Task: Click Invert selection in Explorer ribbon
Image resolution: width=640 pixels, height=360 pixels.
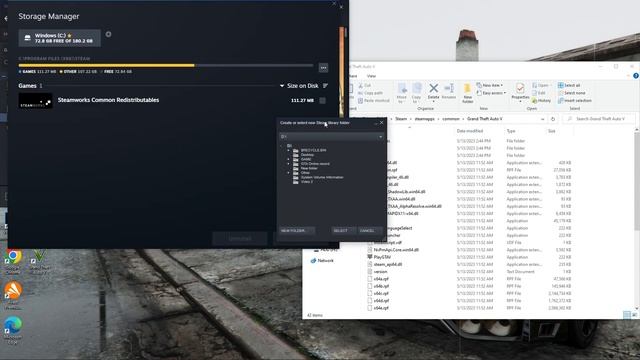Action: (x=575, y=100)
